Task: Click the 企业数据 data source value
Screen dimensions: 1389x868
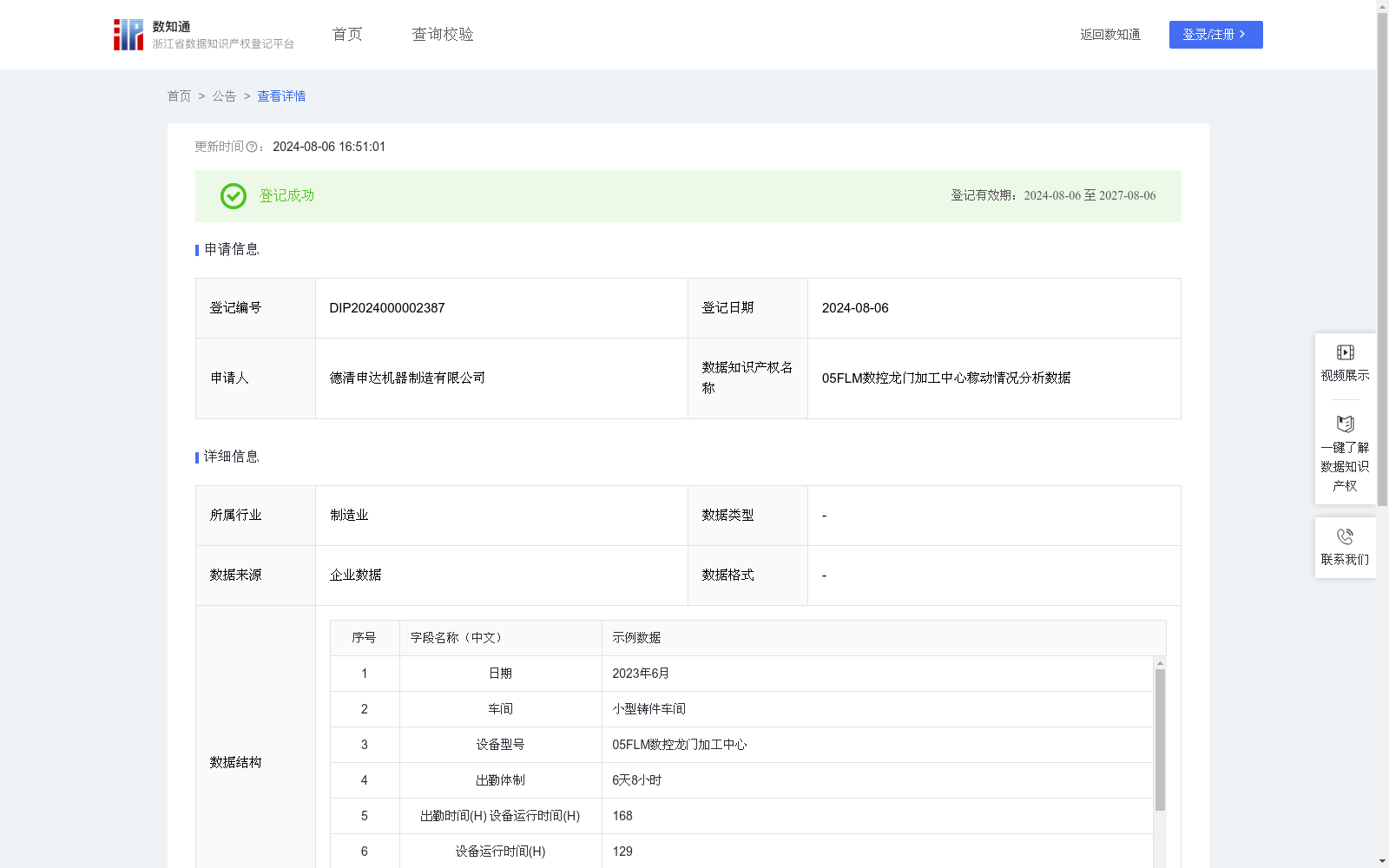Action: click(356, 575)
